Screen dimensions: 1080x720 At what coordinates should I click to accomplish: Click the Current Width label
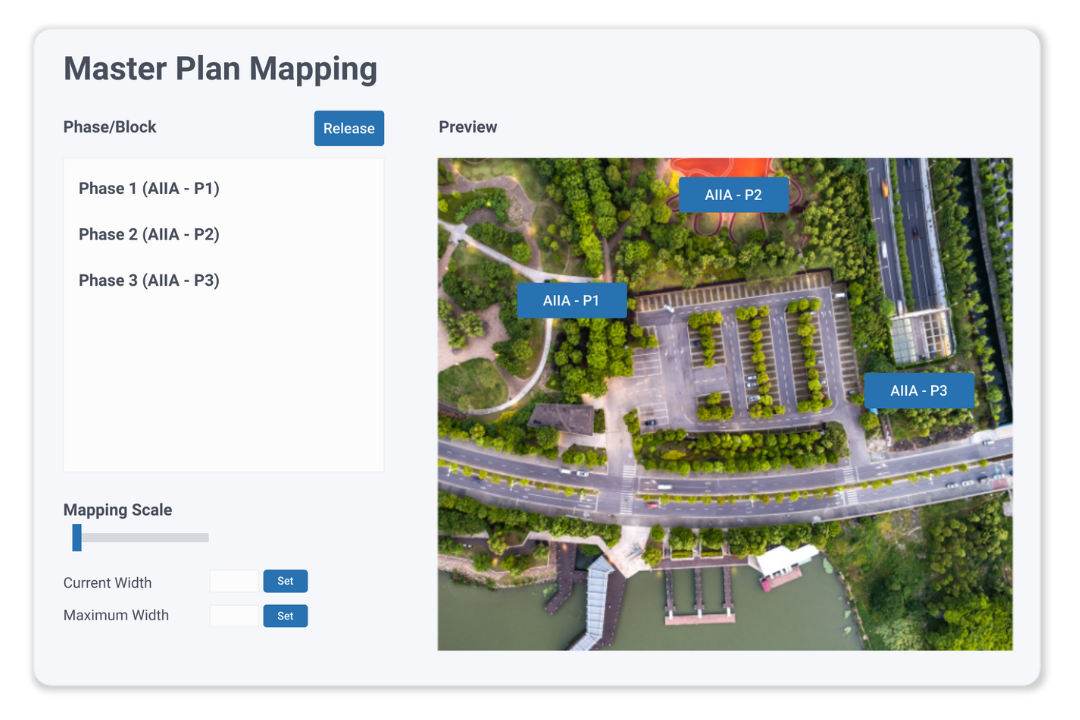click(107, 583)
